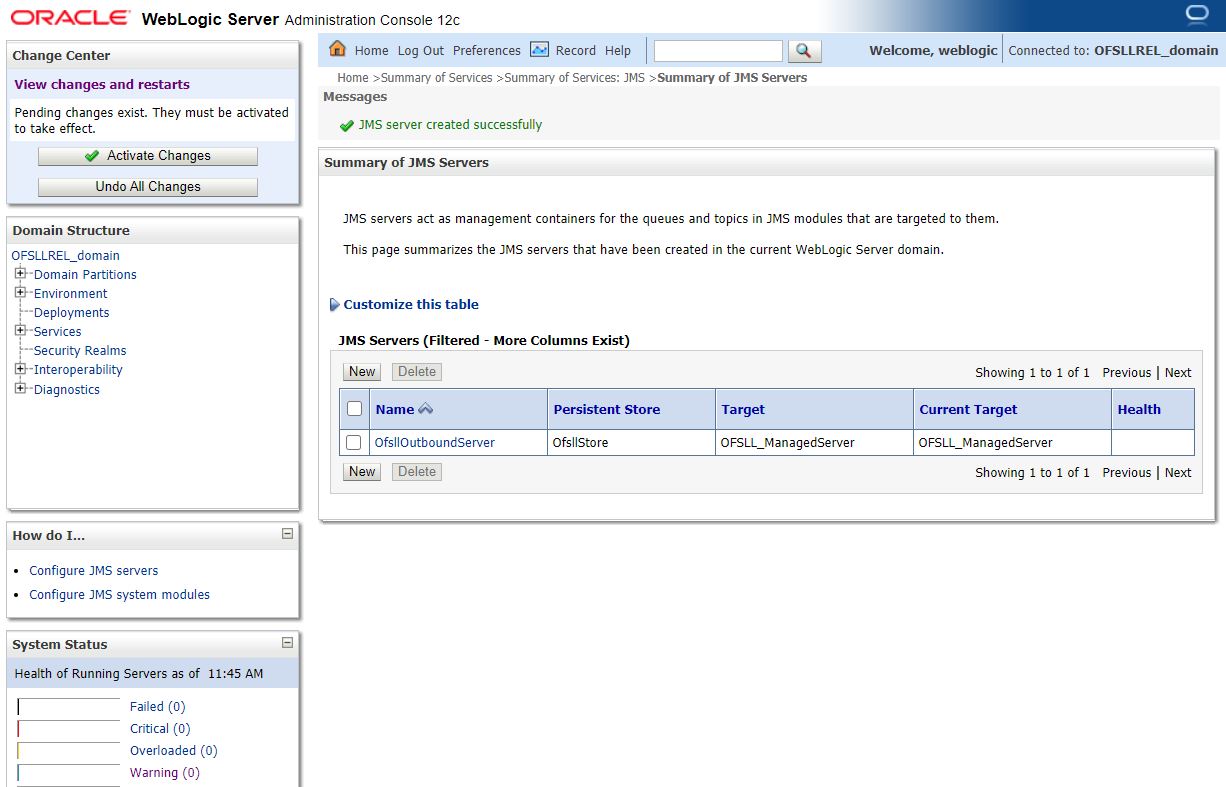Click the Activate Changes button
Image resolution: width=1226 pixels, height=787 pixels.
[x=148, y=156]
